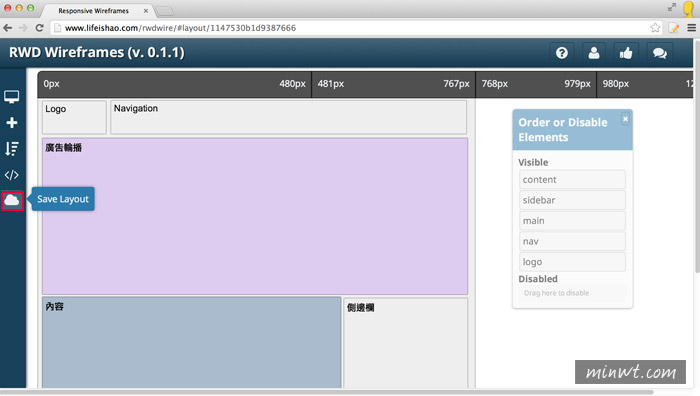Click the Logo wireframe box

point(74,117)
